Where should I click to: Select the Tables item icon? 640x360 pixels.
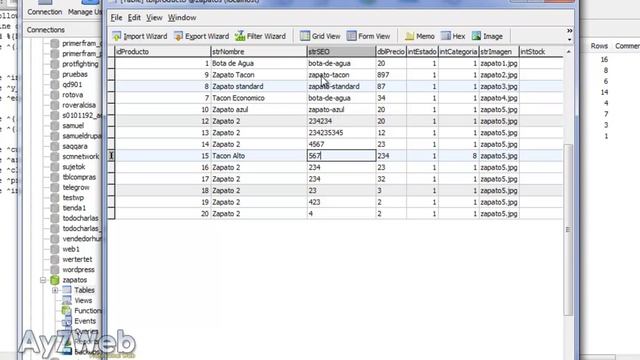[x=67, y=290]
